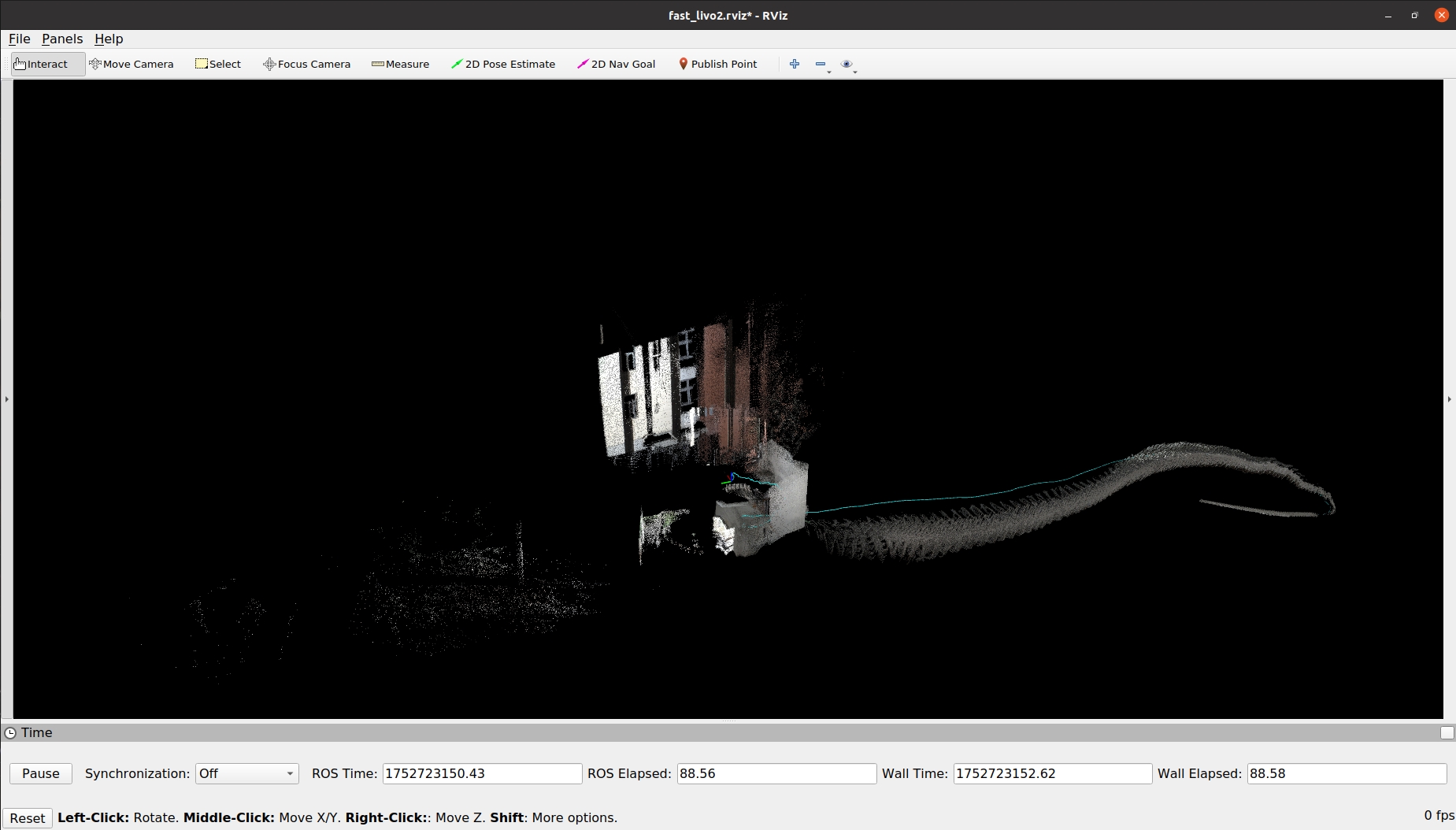Open the Panels menu
Image resolution: width=1456 pixels, height=830 pixels.
click(62, 39)
